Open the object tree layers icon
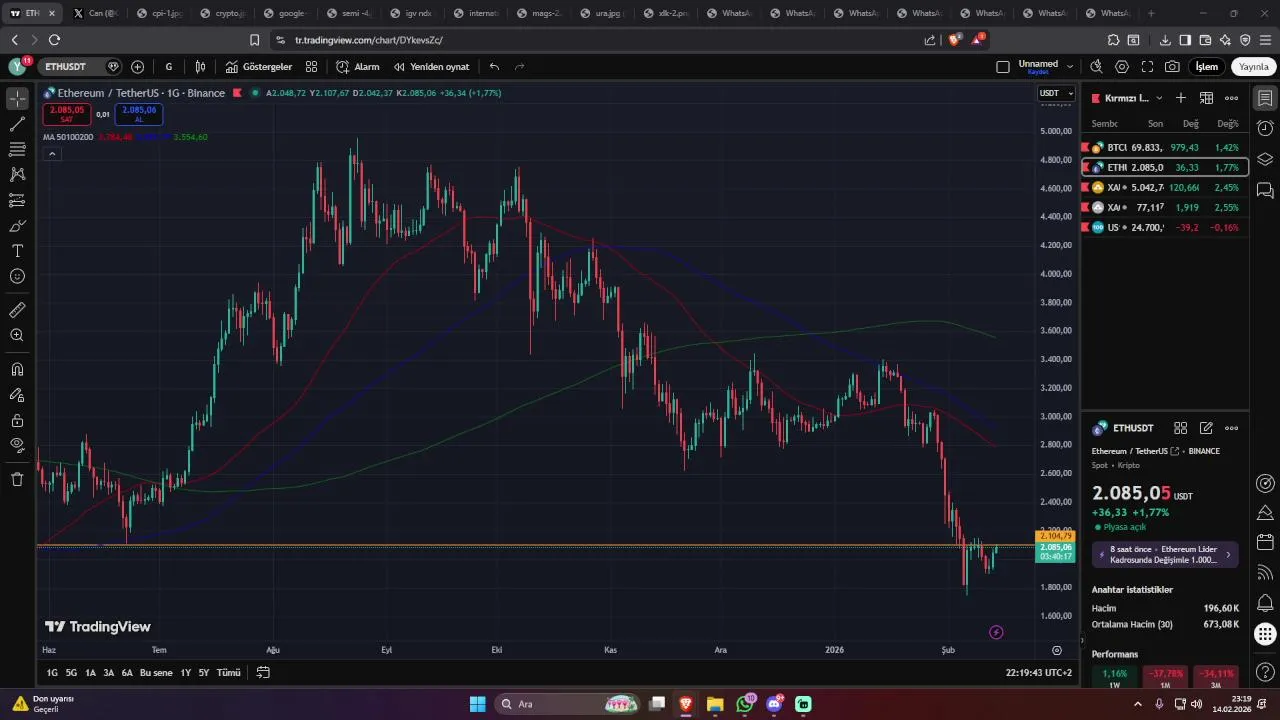Screen dimensions: 1280x720 coord(1265,159)
